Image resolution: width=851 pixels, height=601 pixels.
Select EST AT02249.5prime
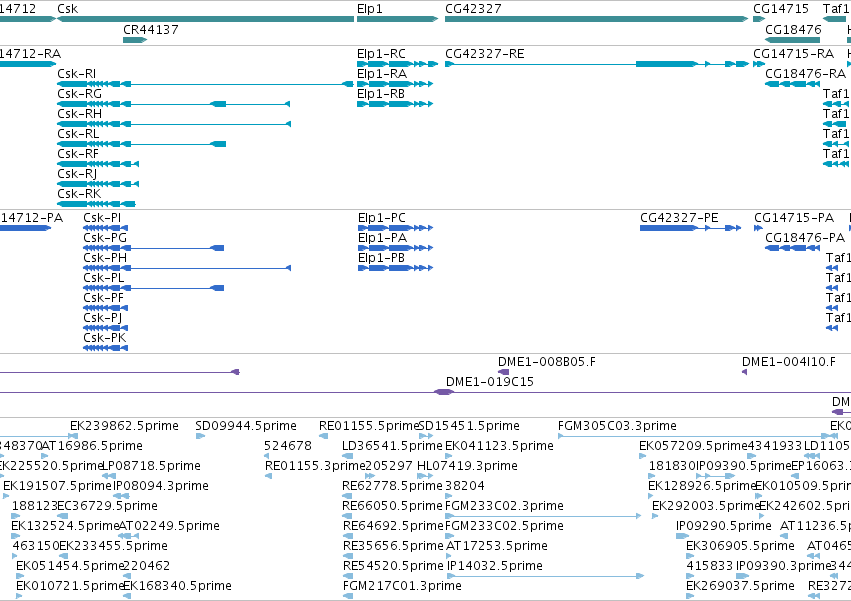[x=169, y=526]
